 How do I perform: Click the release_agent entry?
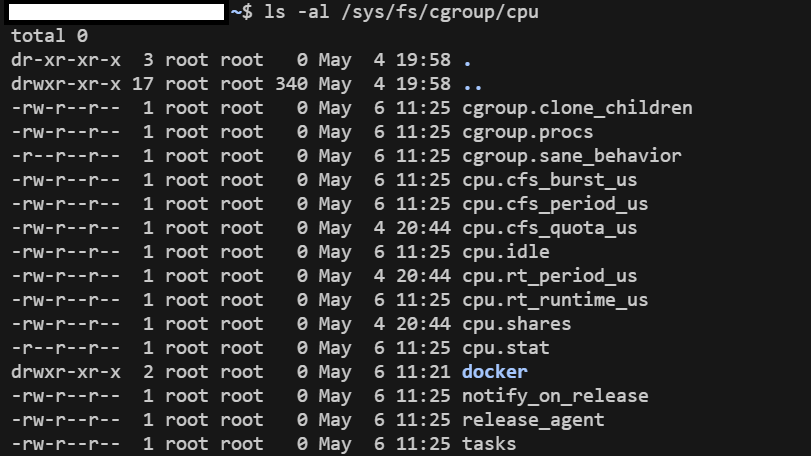(533, 420)
